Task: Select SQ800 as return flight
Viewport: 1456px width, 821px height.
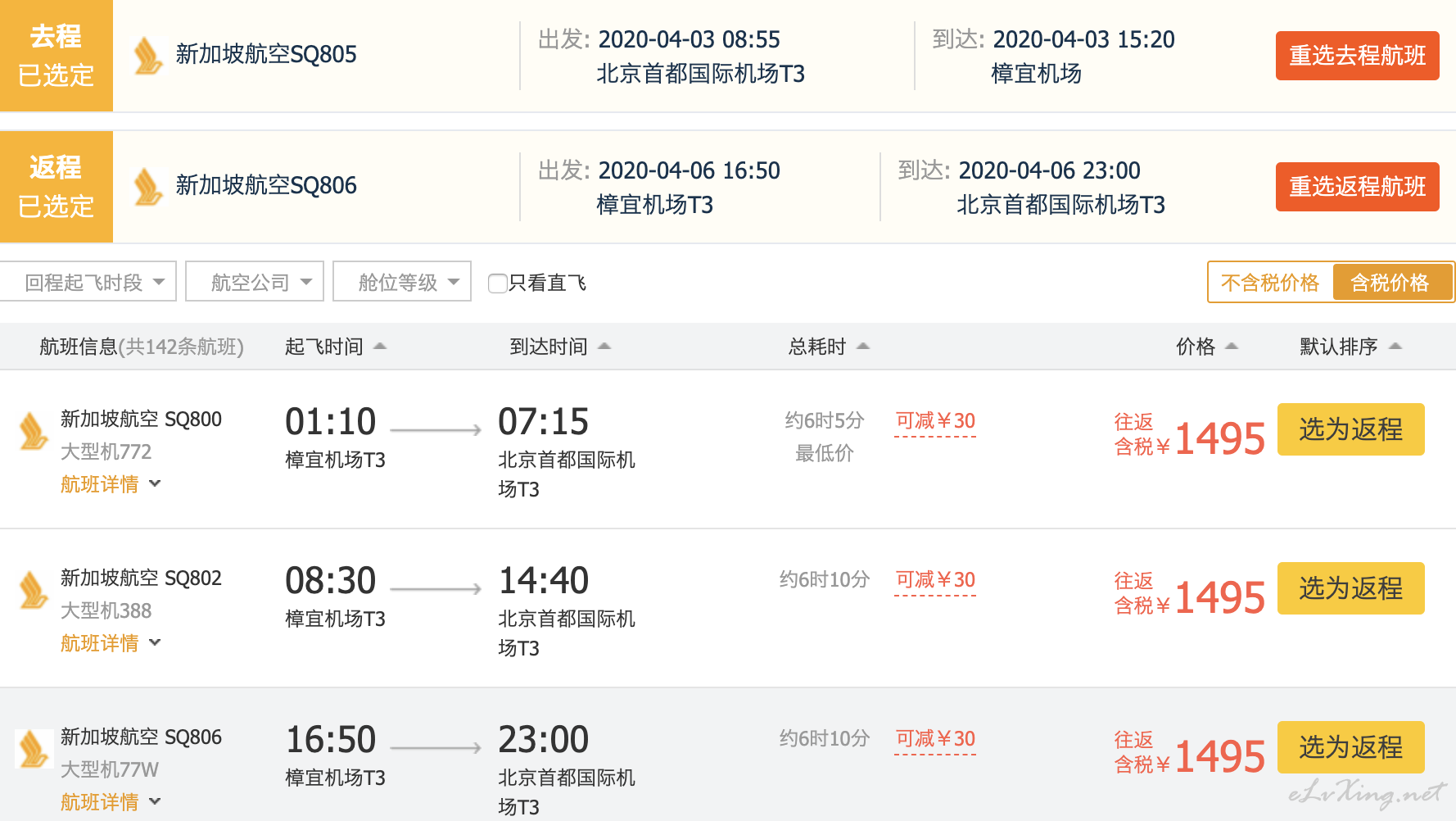Action: point(1351,429)
